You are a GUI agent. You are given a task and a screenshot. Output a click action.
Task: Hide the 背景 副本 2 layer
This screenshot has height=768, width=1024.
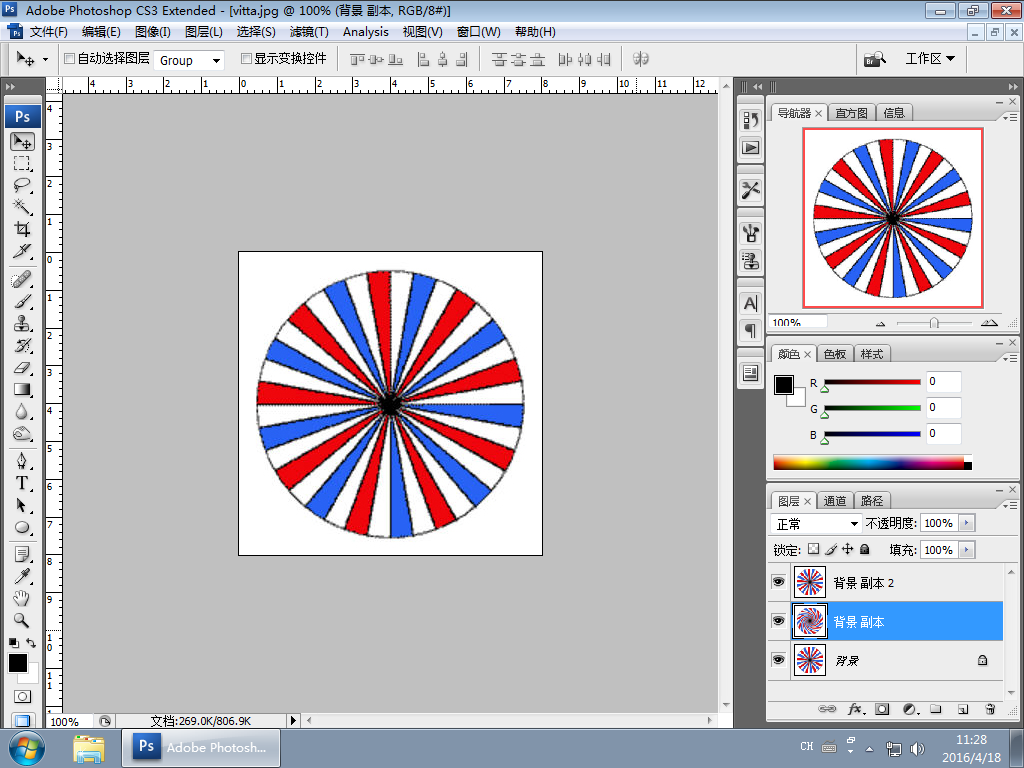(x=778, y=582)
